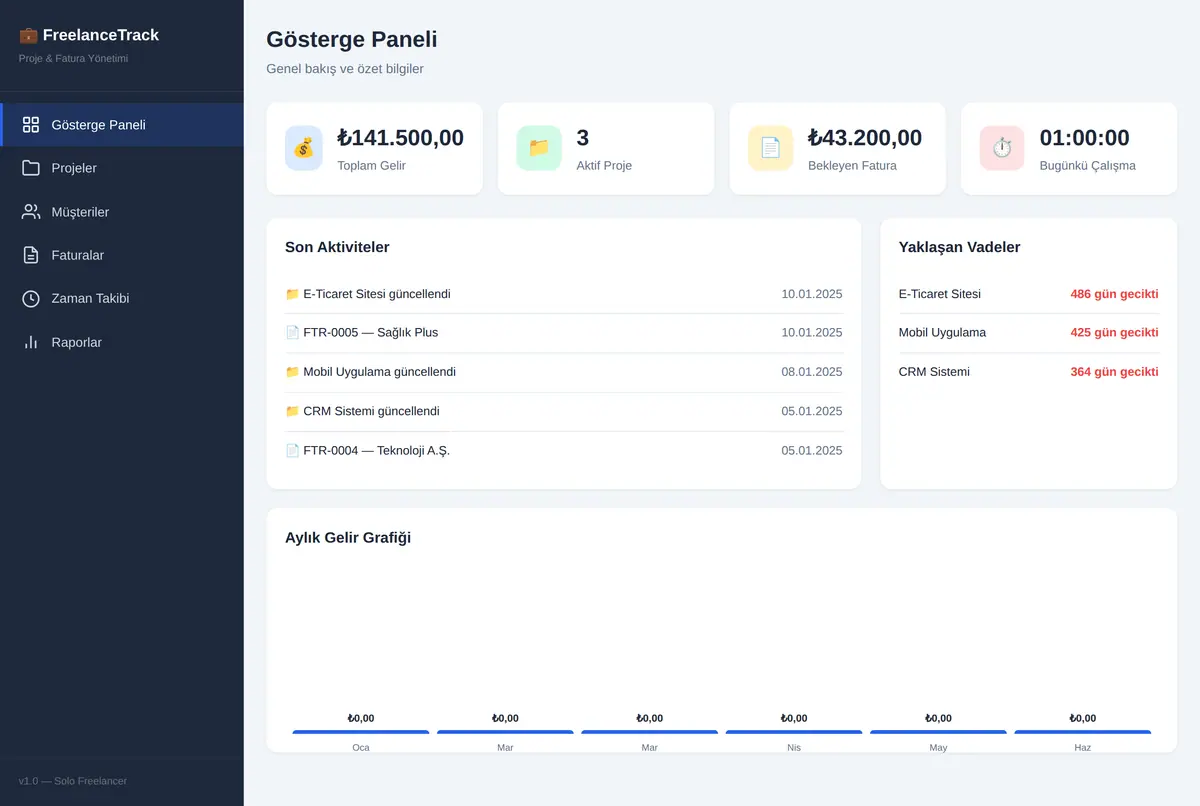Screen dimensions: 1200x806
Task: Click the "v1.0 — Solo Freelancer" footer text
Action: [73, 781]
